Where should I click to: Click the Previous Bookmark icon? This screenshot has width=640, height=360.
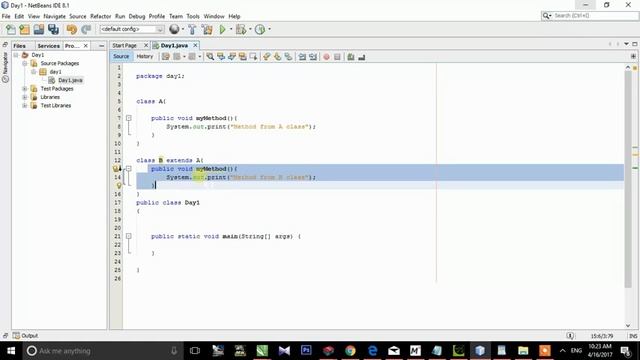(x=267, y=57)
